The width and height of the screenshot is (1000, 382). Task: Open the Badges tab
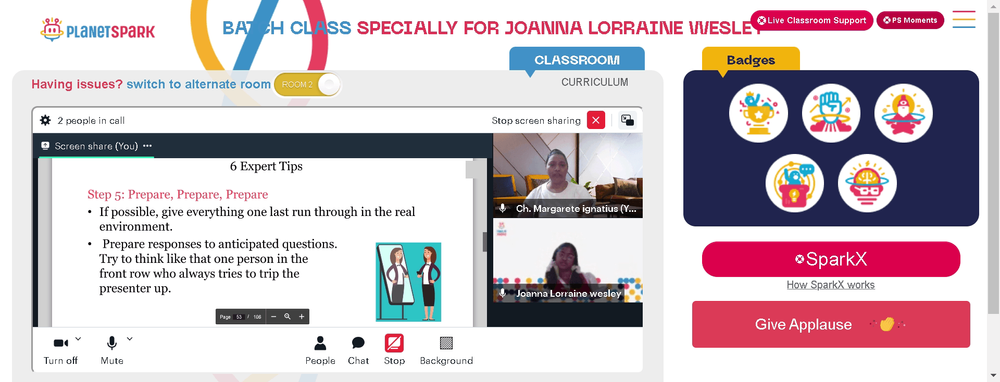click(751, 59)
